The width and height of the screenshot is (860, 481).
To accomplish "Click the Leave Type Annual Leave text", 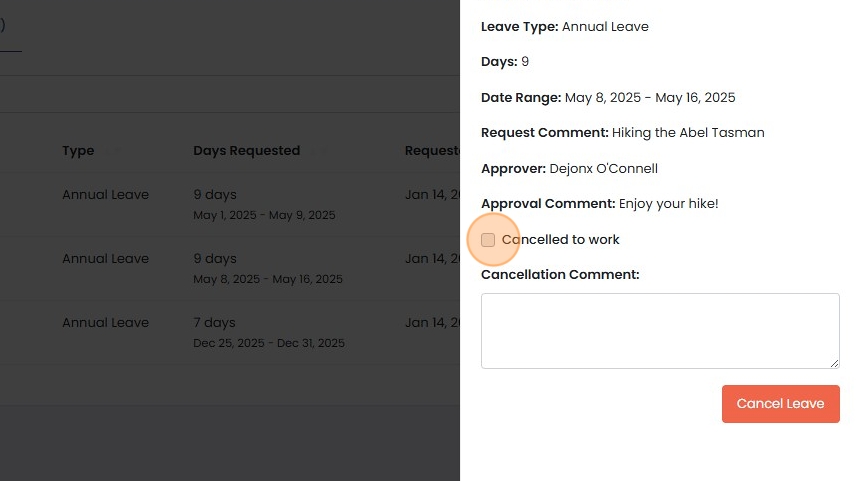I will pos(605,27).
